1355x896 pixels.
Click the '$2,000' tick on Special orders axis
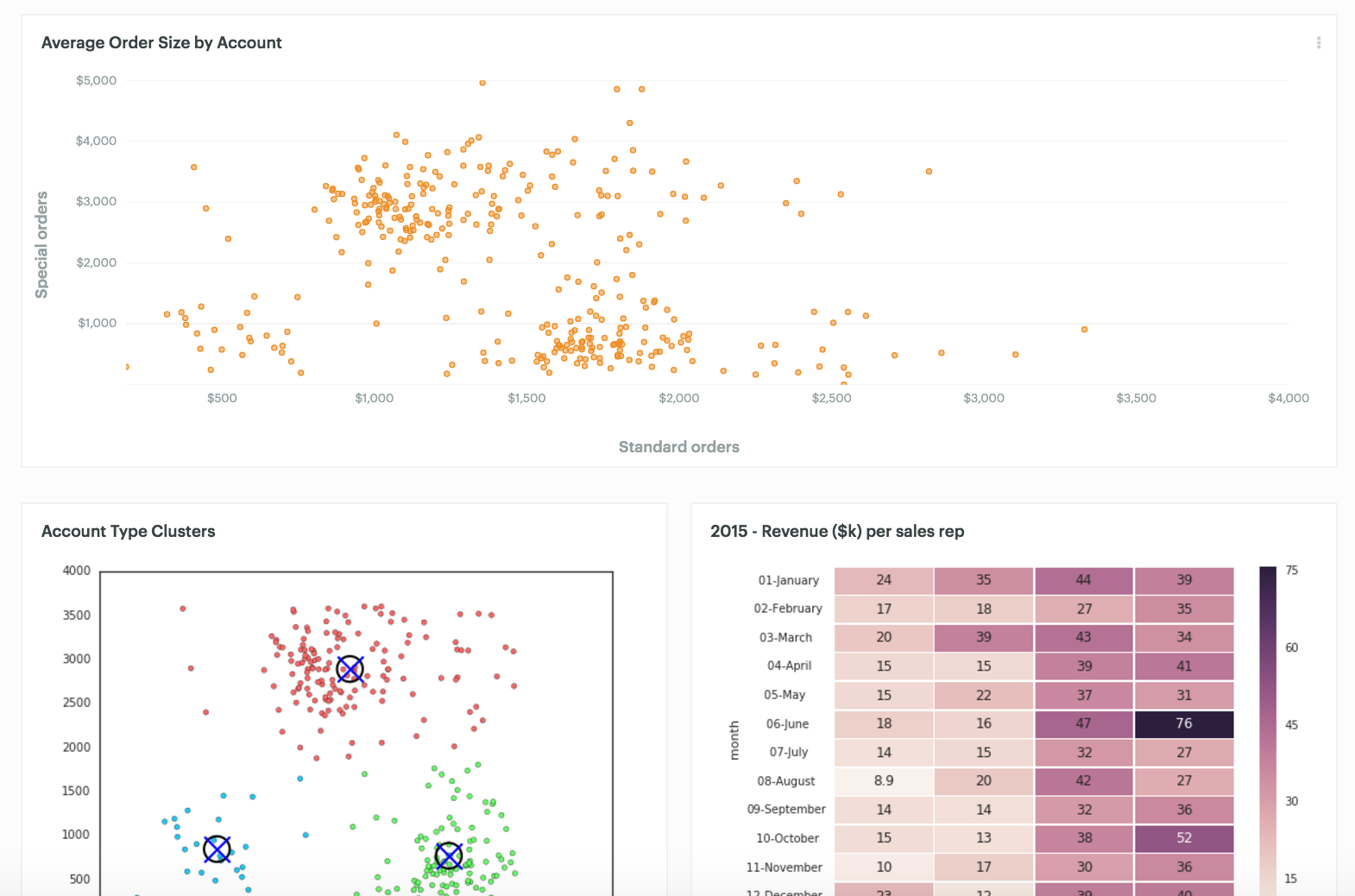96,262
